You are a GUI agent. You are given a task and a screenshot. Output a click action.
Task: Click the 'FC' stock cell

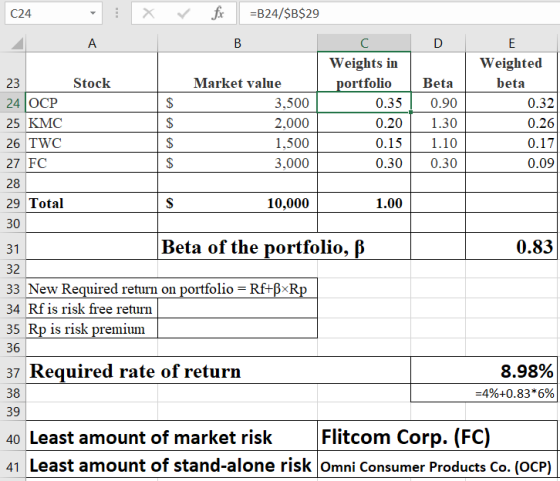pyautogui.click(x=92, y=163)
